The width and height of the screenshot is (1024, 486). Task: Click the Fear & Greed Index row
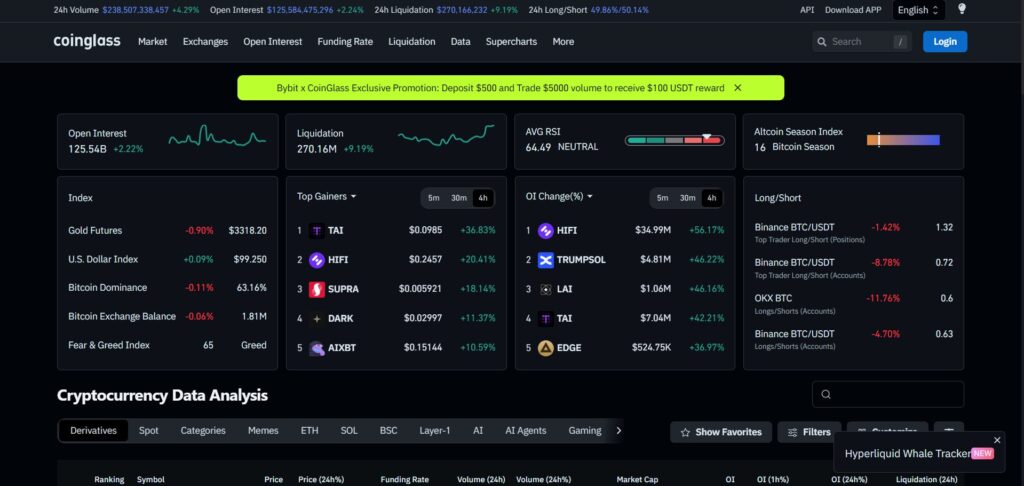point(167,345)
